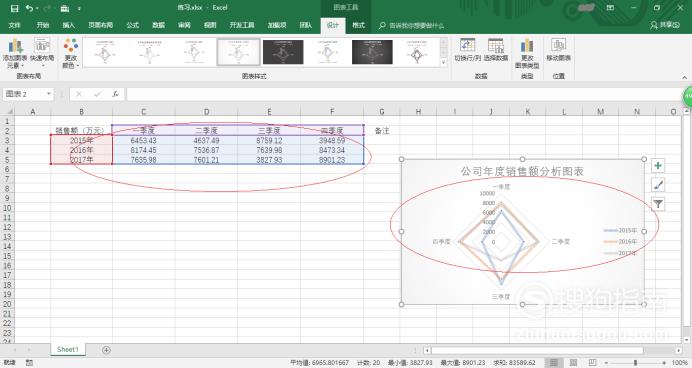692x368 pixels.
Task: Click Change Chart Type (更改图表类型)
Action: [x=527, y=53]
